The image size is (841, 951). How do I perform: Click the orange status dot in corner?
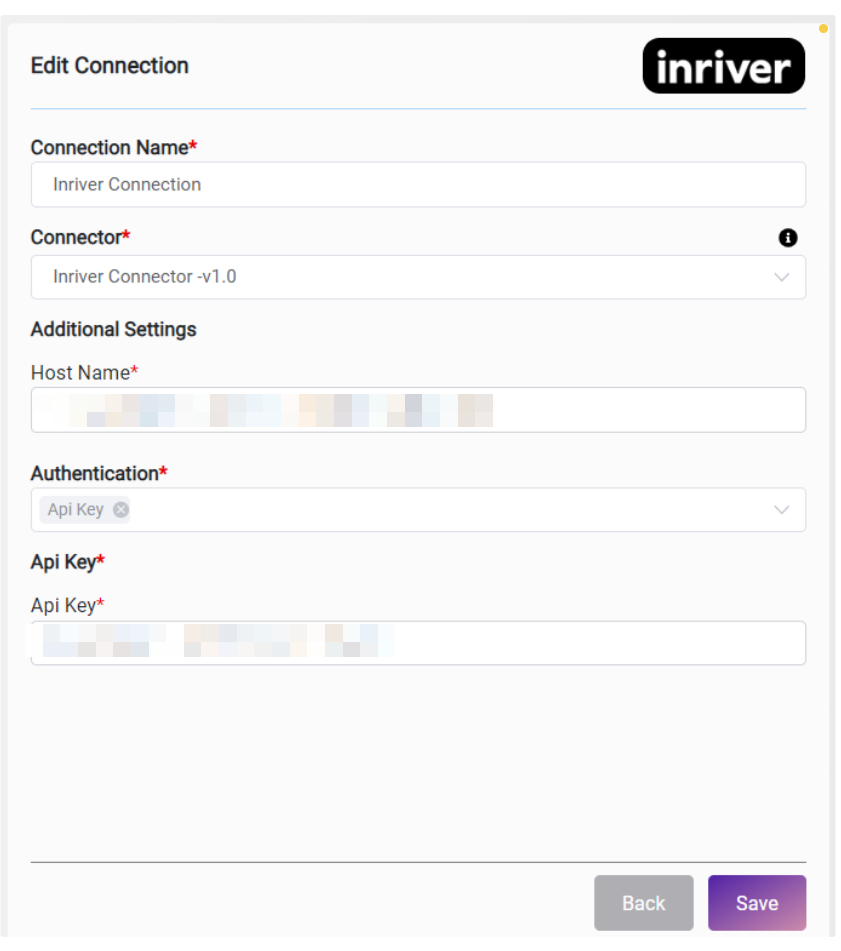[x=823, y=29]
